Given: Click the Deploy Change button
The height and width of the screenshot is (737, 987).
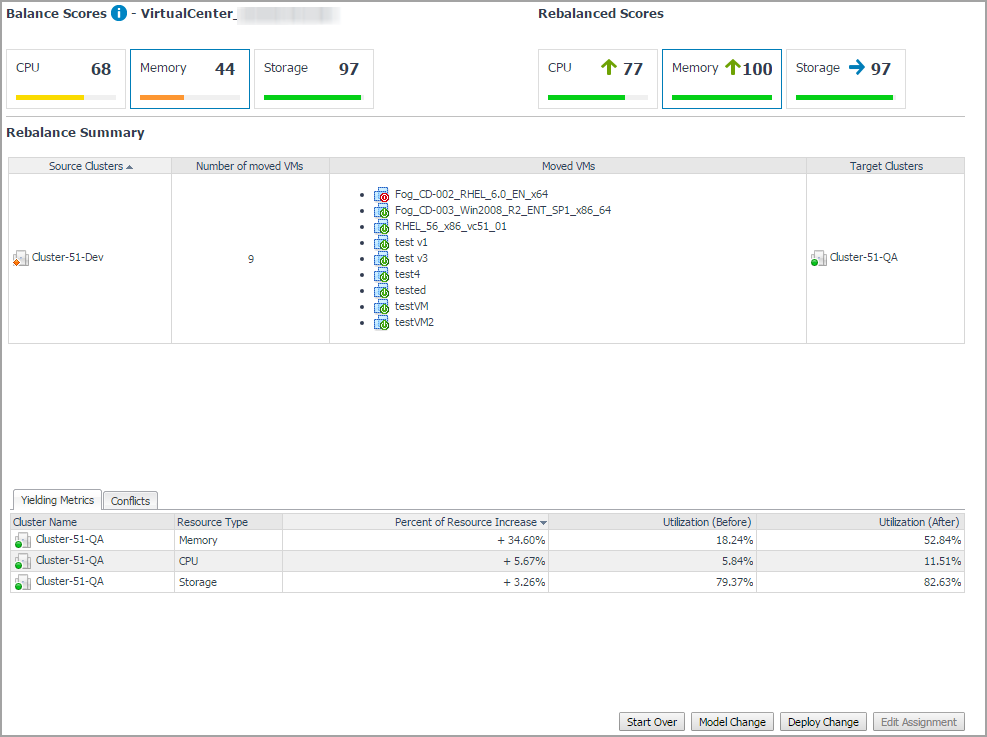Looking at the screenshot, I should tap(823, 722).
